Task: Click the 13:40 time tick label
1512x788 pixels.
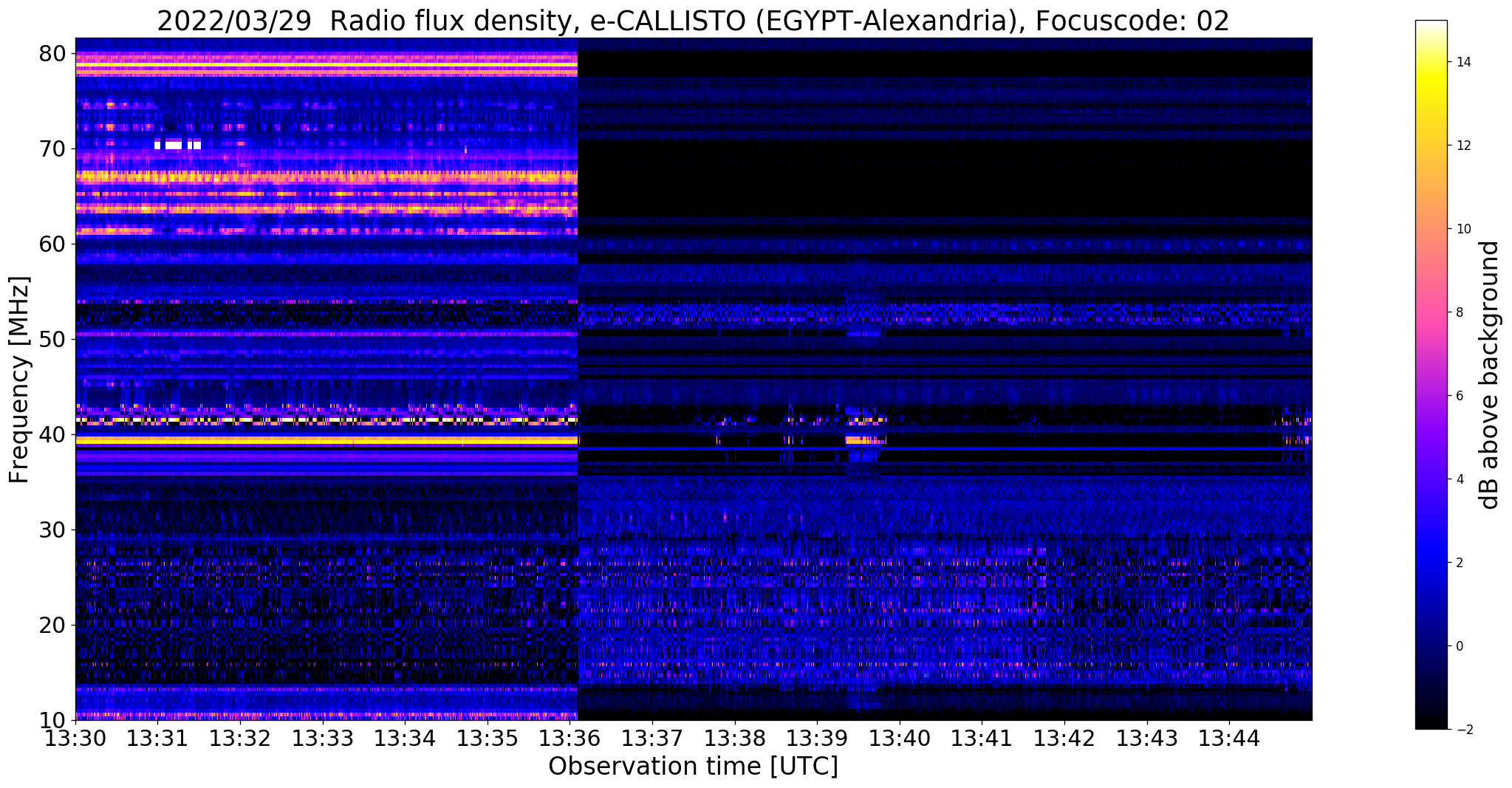Action: pos(900,738)
